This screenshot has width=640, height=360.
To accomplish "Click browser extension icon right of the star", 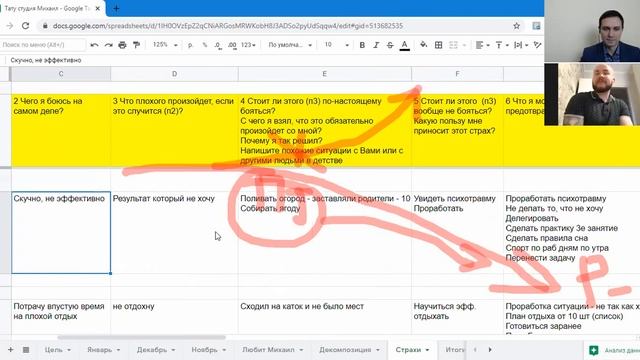I will coord(536,26).
